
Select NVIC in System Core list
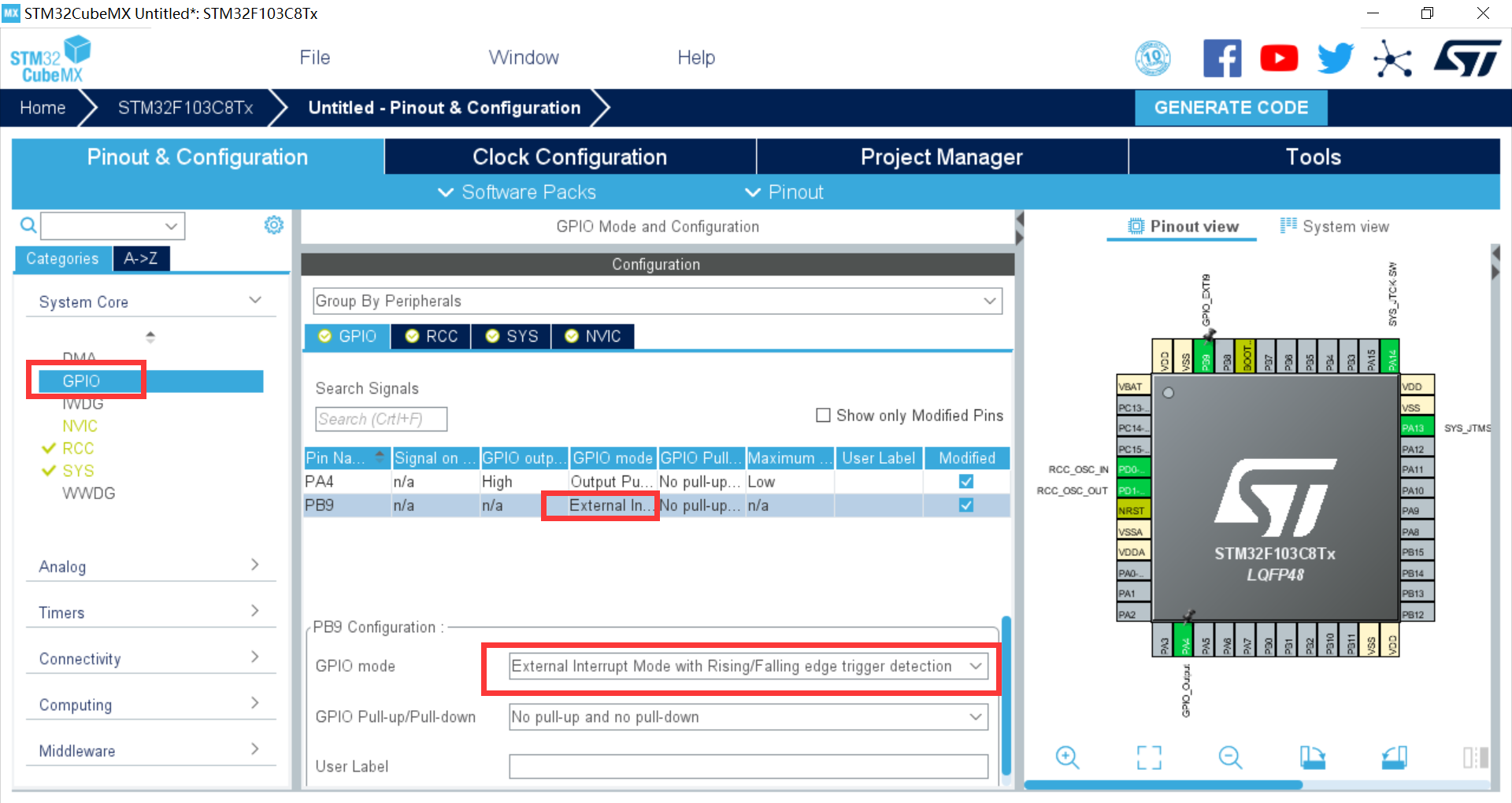click(80, 426)
